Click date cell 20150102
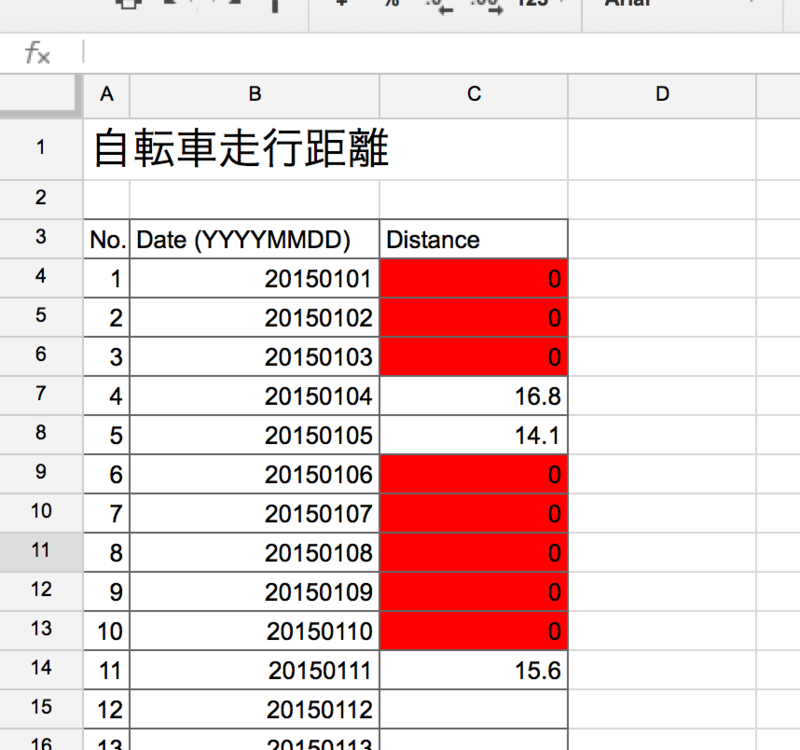 [255, 317]
